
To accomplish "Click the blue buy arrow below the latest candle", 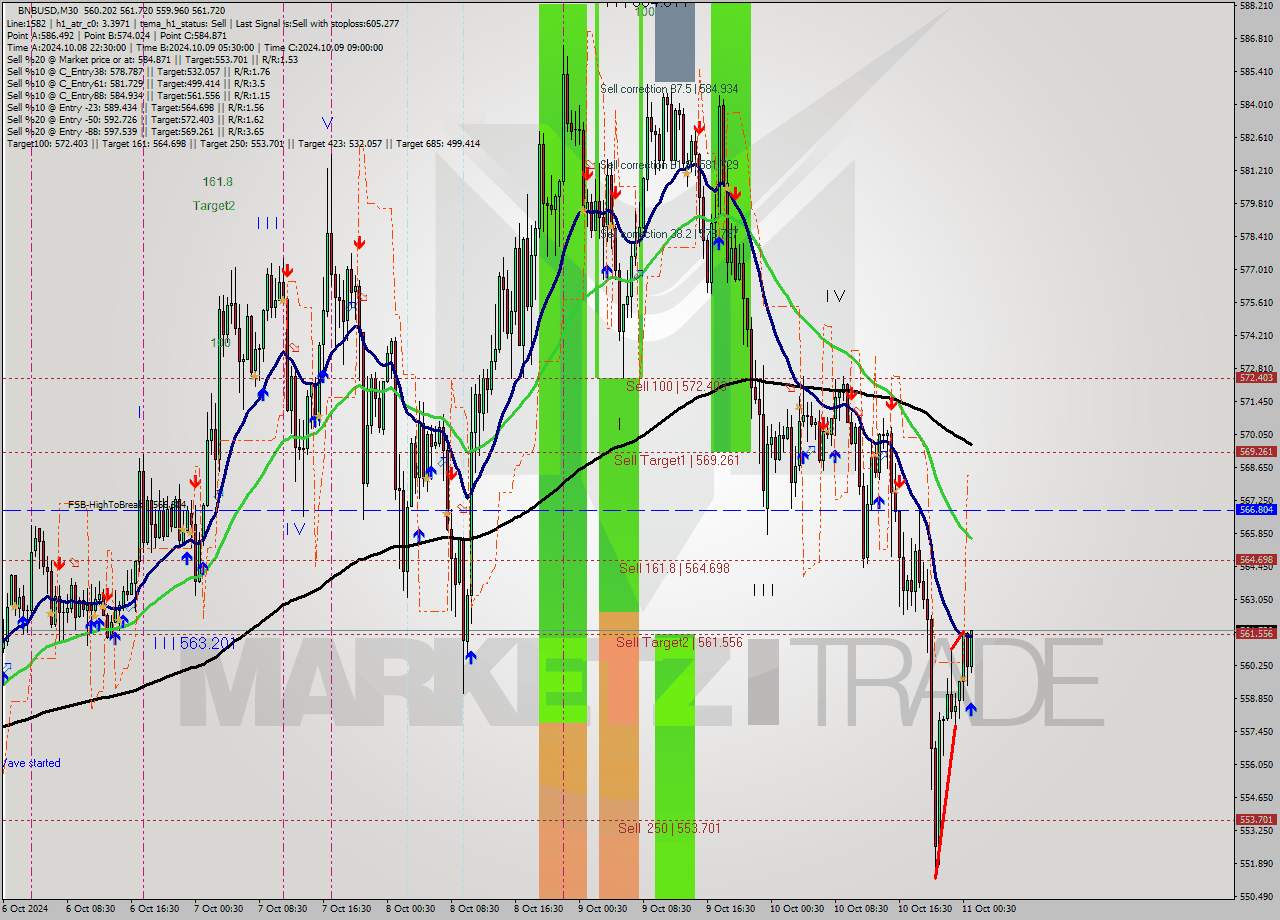I will (970, 710).
